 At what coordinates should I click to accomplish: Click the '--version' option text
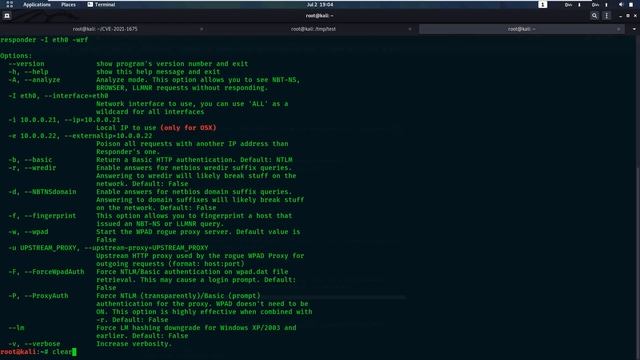(x=26, y=64)
